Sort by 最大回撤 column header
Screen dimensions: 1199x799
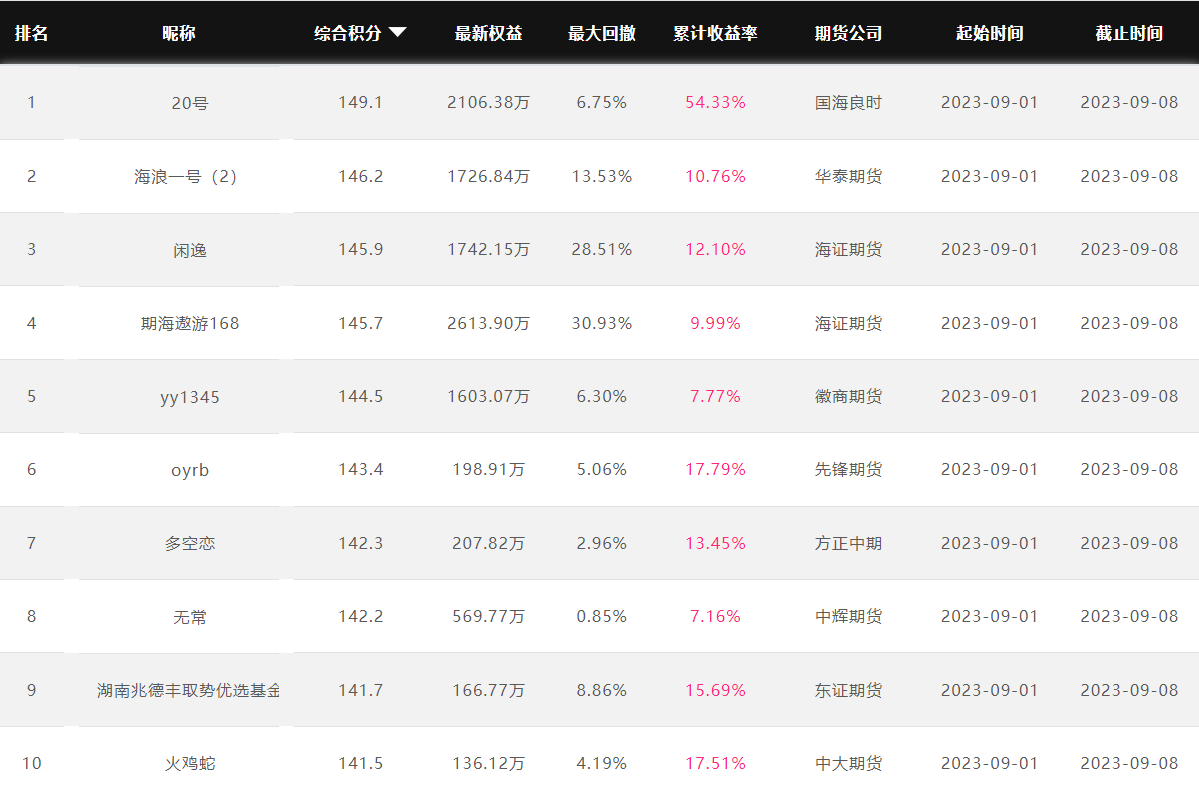602,33
